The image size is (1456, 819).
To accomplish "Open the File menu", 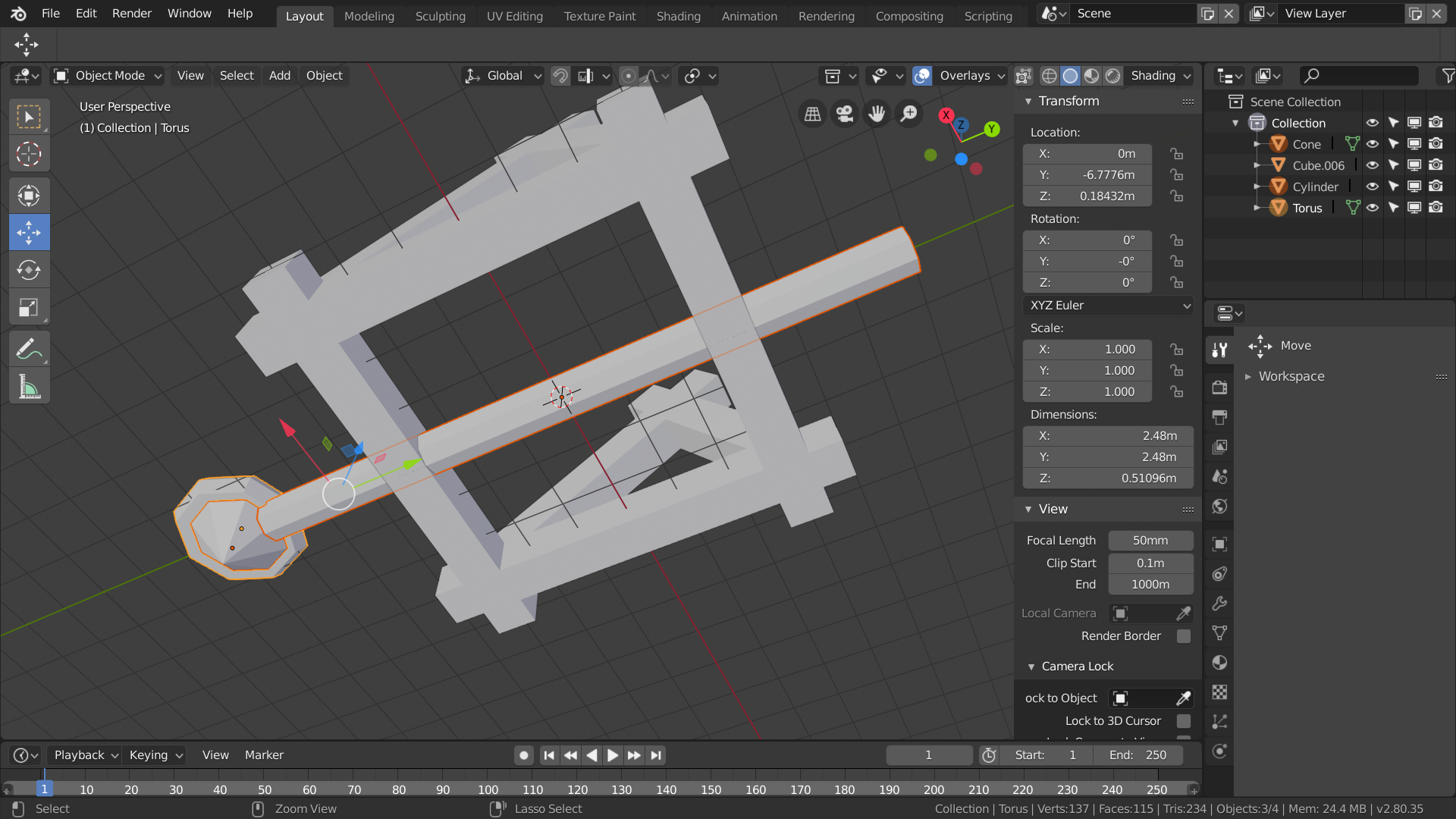I will click(x=51, y=14).
